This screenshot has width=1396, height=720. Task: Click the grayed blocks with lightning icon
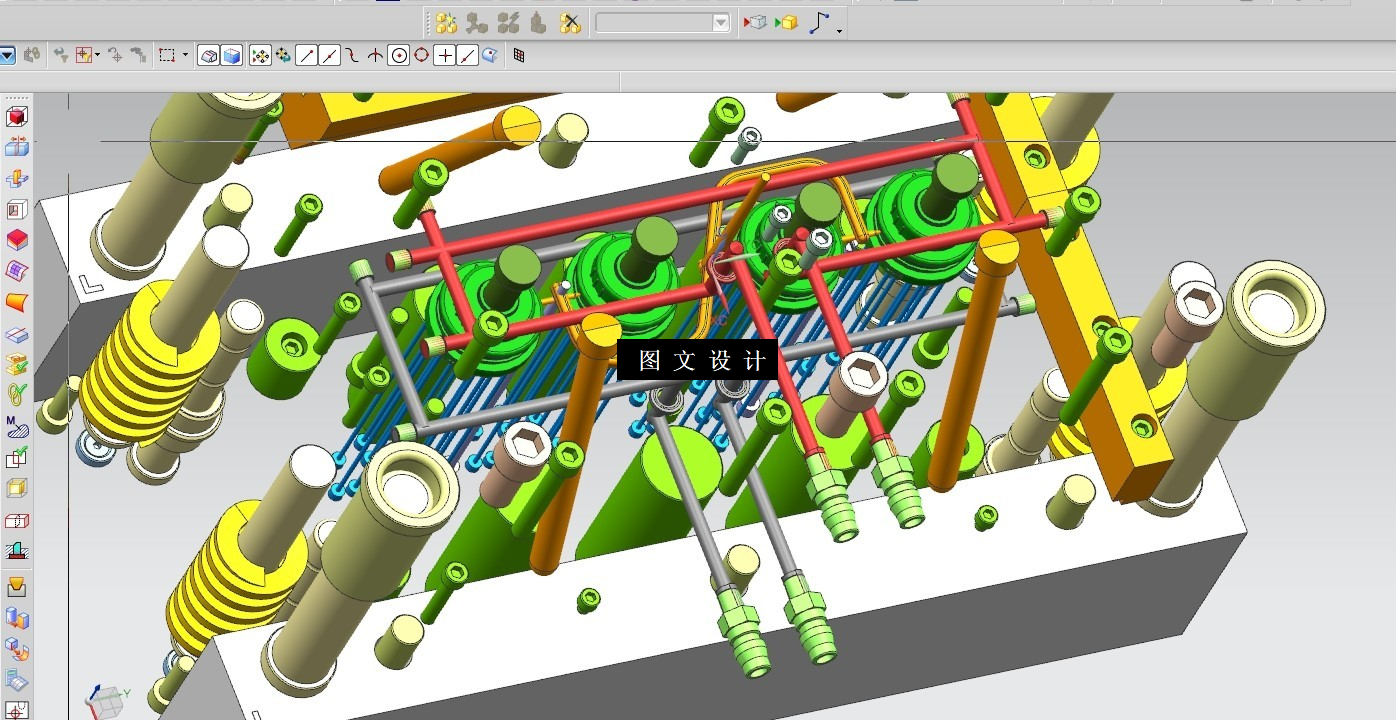click(x=509, y=22)
